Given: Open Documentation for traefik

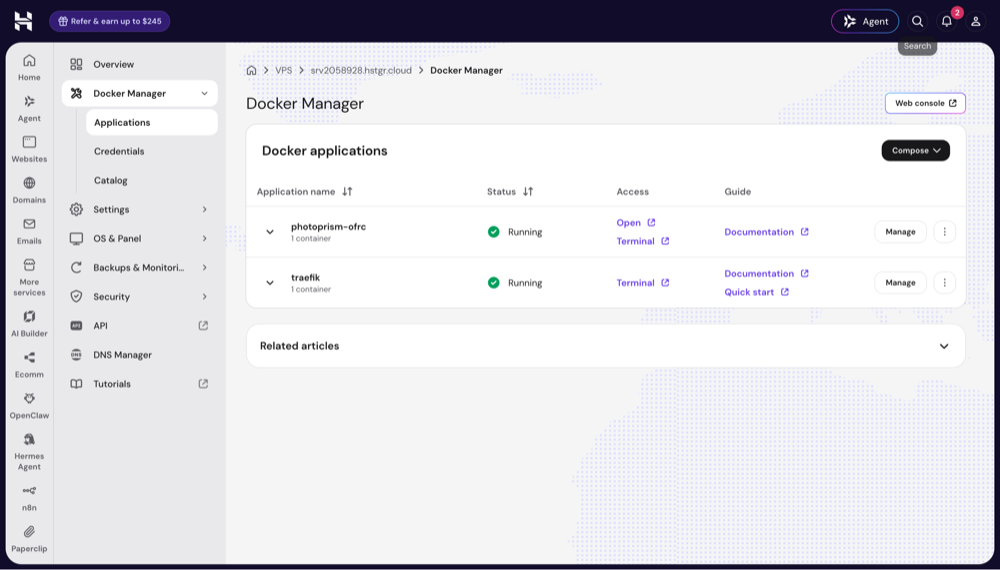Looking at the screenshot, I should pos(766,274).
